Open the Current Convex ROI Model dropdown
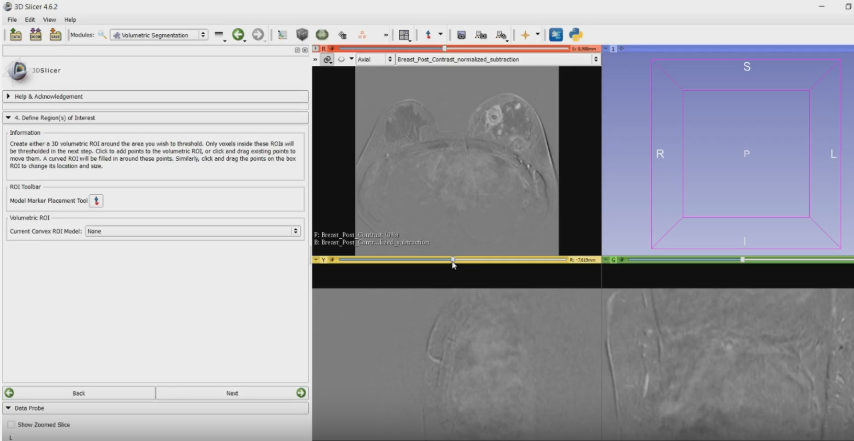The height and width of the screenshot is (441, 854). coord(192,231)
